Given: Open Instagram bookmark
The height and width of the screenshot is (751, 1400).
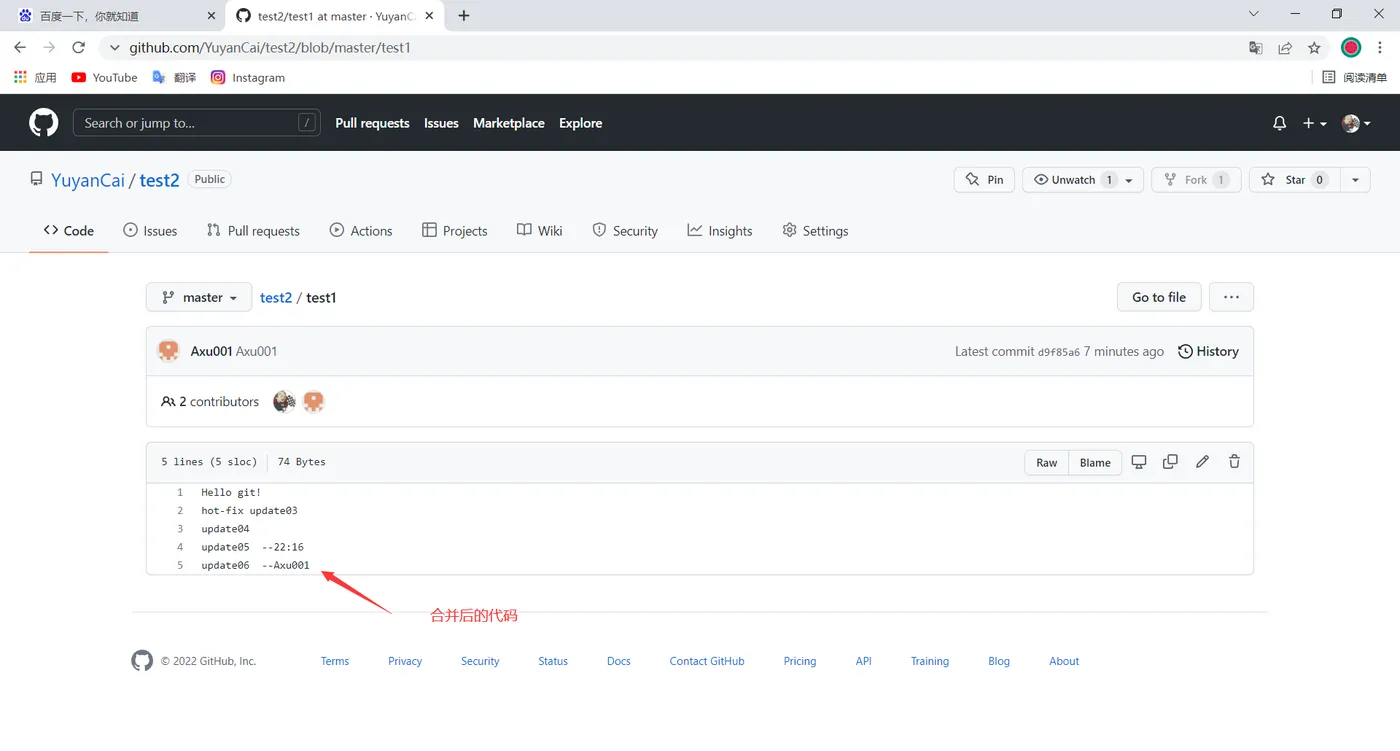Looking at the screenshot, I should pyautogui.click(x=248, y=77).
